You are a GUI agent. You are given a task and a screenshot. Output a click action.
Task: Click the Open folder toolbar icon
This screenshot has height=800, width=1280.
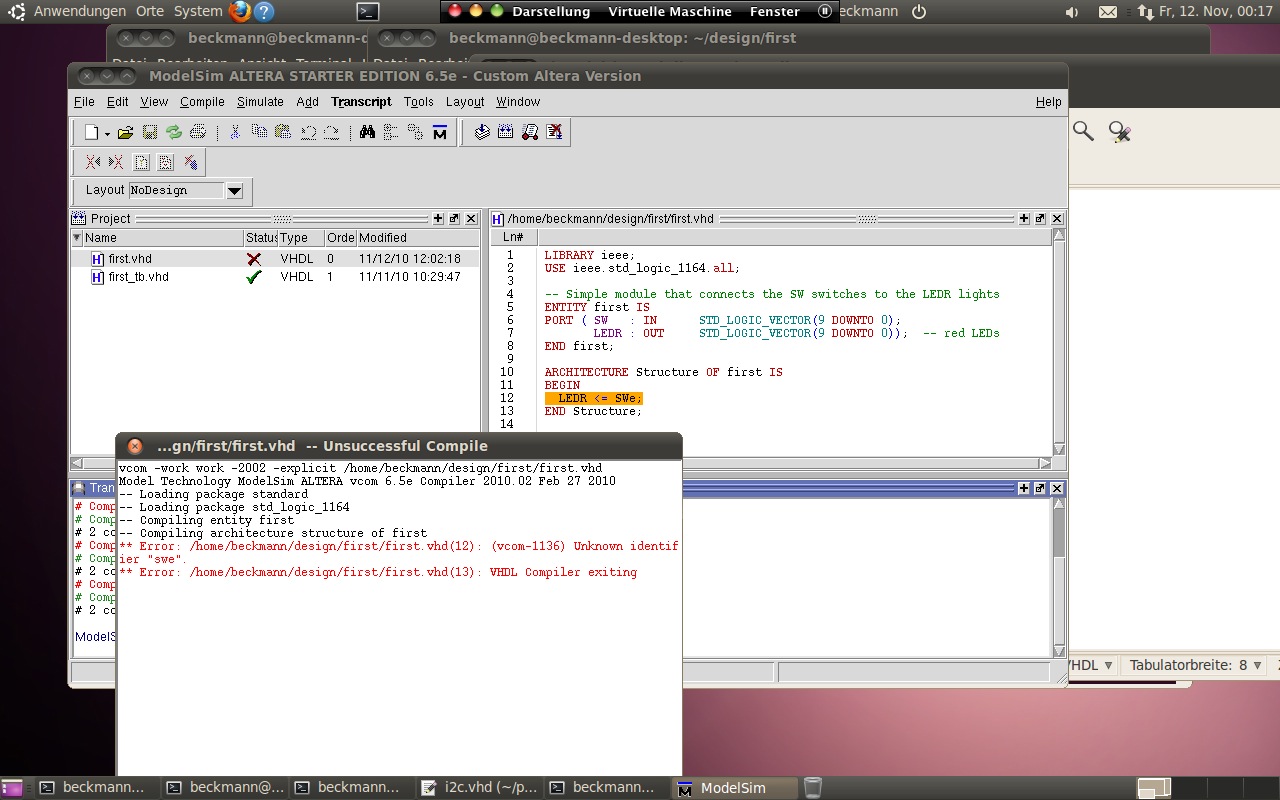[125, 132]
